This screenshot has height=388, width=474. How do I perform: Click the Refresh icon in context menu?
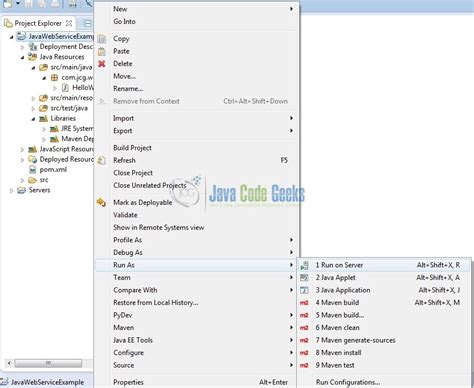102,160
